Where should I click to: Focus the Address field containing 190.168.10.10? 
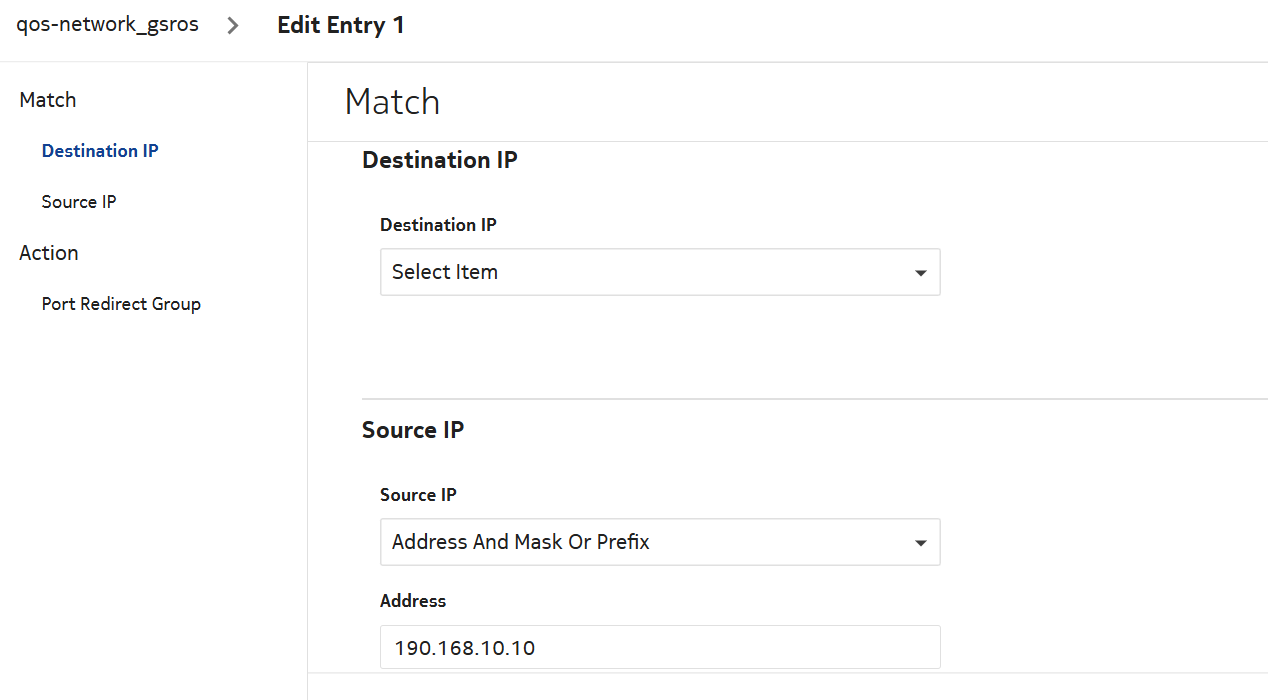pyautogui.click(x=659, y=648)
